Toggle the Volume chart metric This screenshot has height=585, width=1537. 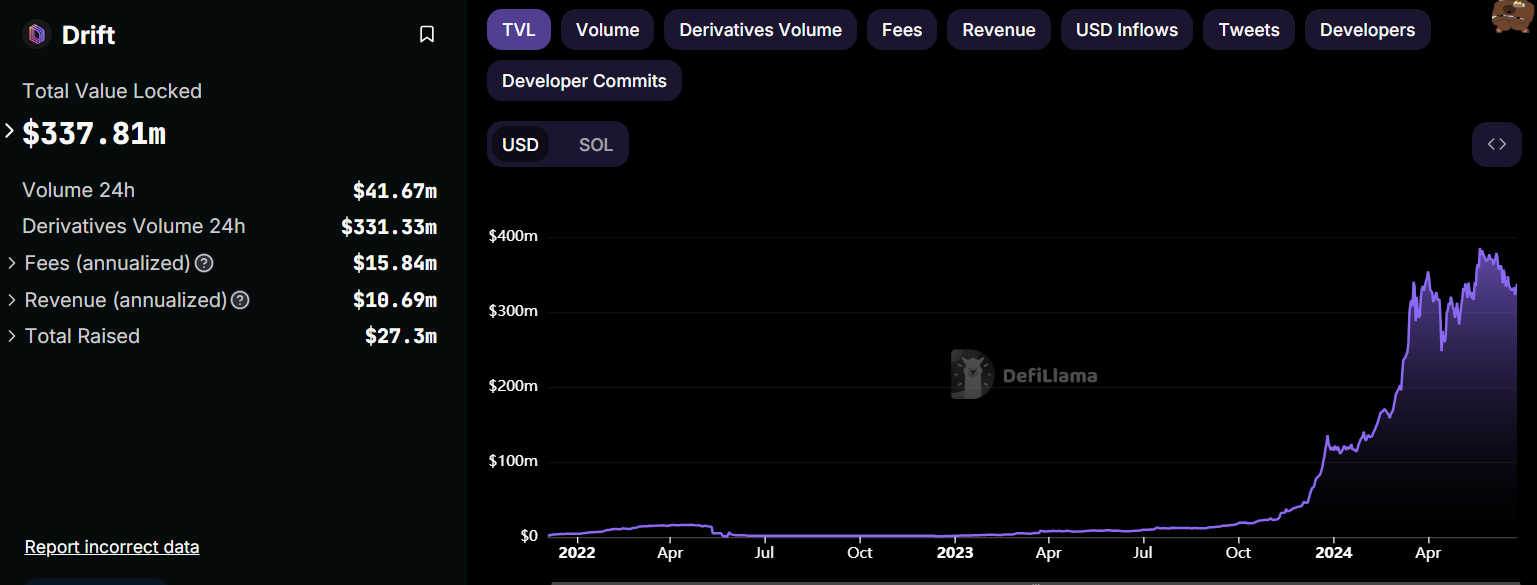[x=607, y=30]
